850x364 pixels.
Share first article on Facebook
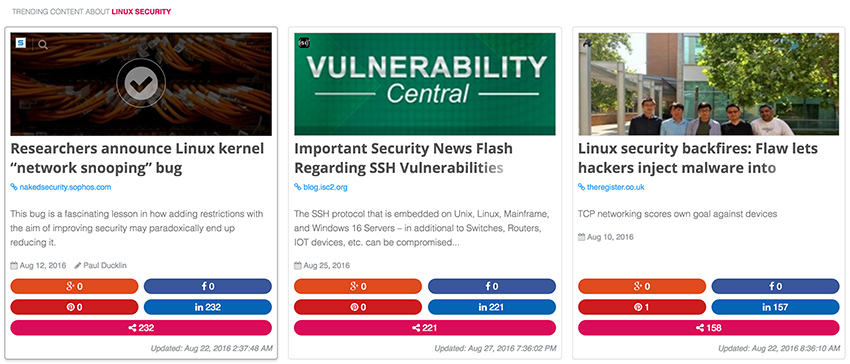coord(208,286)
